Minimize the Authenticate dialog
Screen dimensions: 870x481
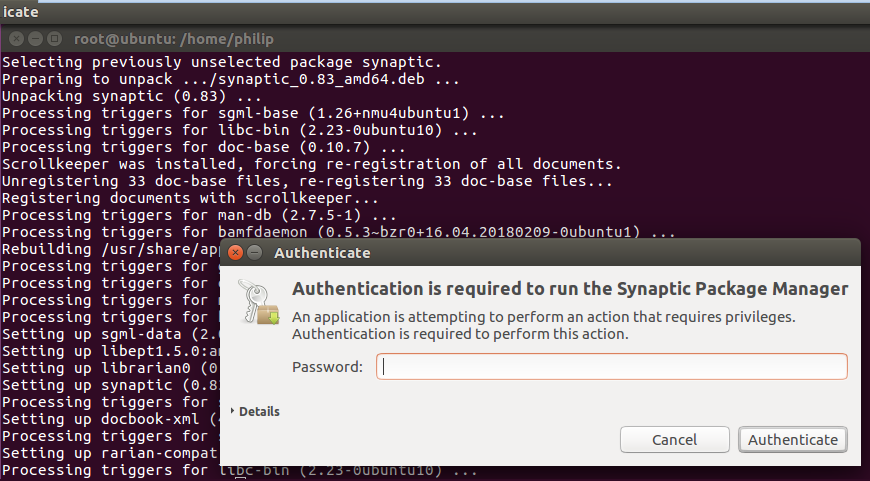(255, 252)
